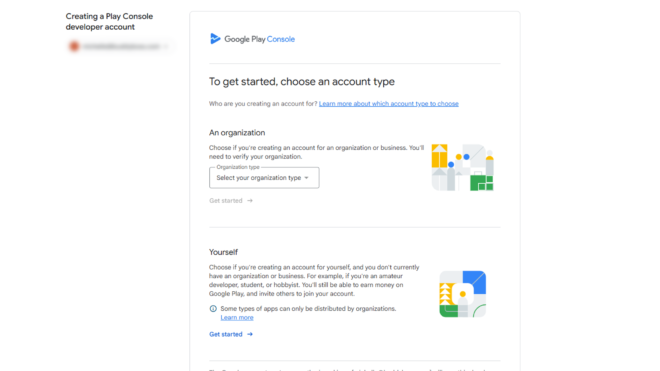660x371 pixels.
Task: Click the arrow icon after Yourself 'Get started'
Action: click(x=250, y=334)
